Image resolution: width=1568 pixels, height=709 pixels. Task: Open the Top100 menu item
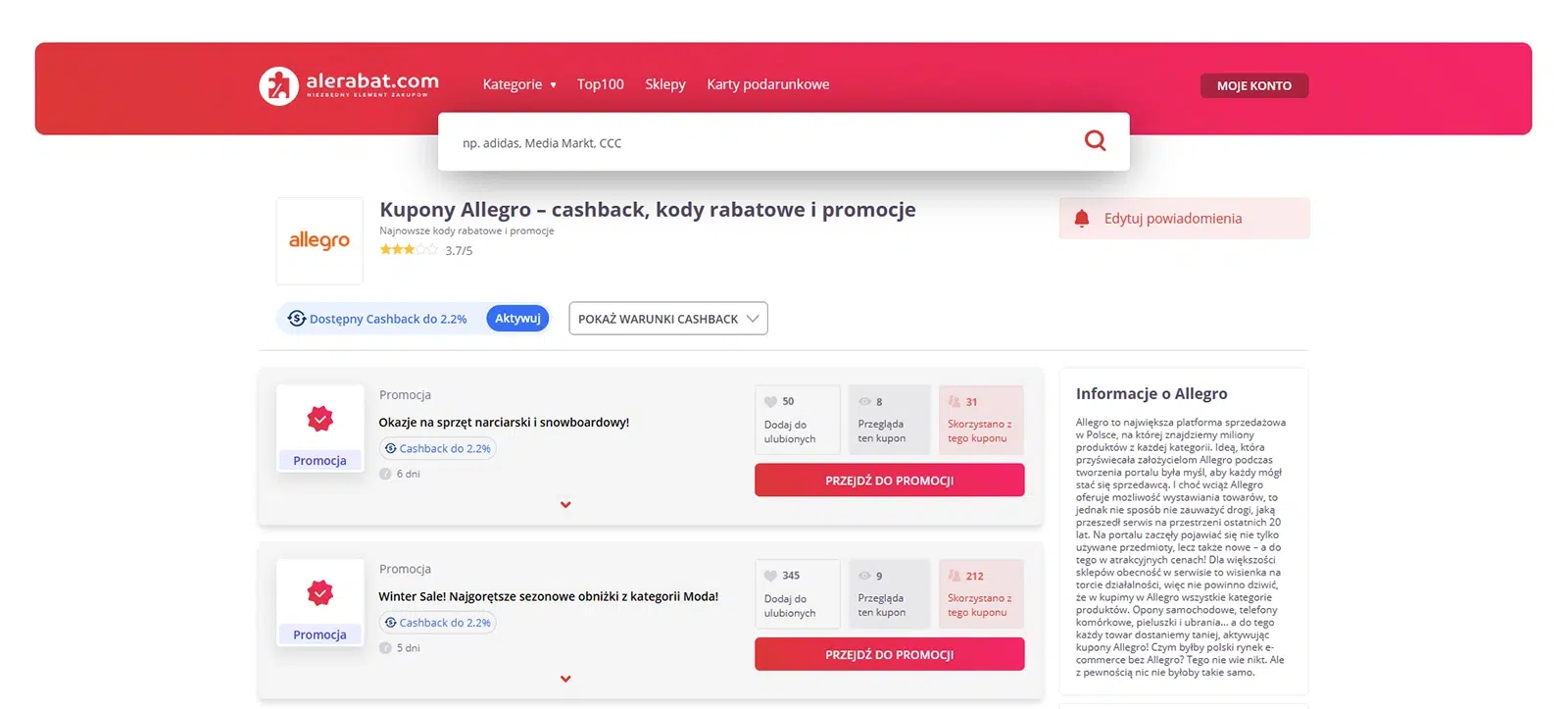pyautogui.click(x=601, y=84)
